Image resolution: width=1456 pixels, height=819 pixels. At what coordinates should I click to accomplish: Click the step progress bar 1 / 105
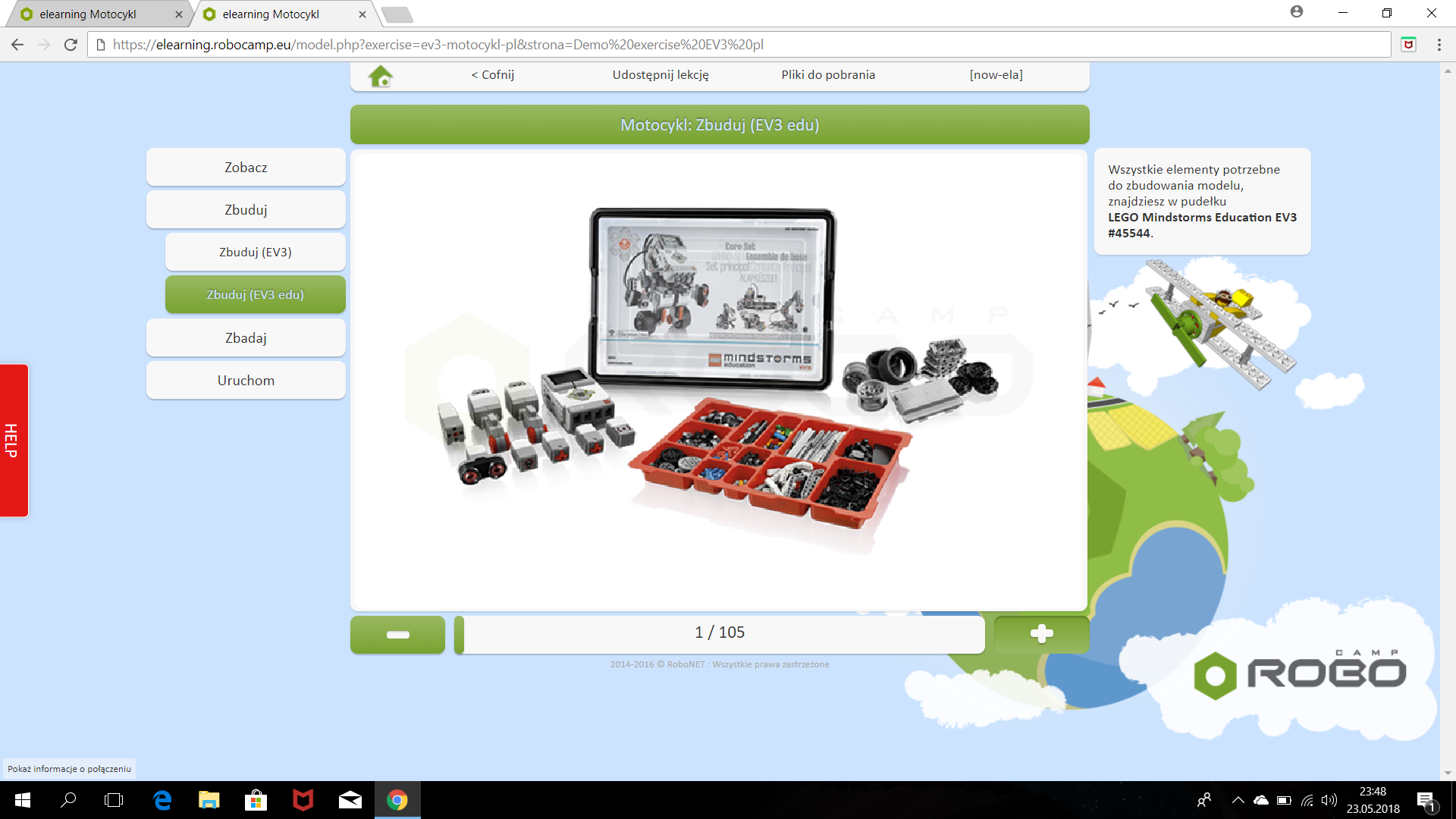point(720,634)
